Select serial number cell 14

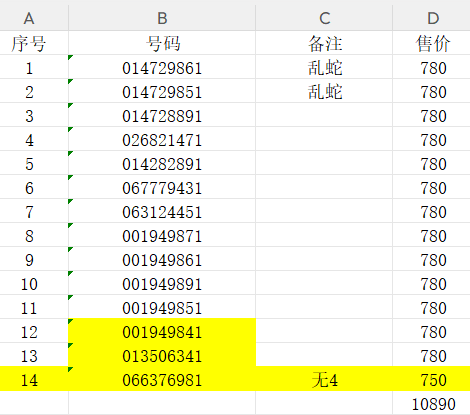pos(34,379)
